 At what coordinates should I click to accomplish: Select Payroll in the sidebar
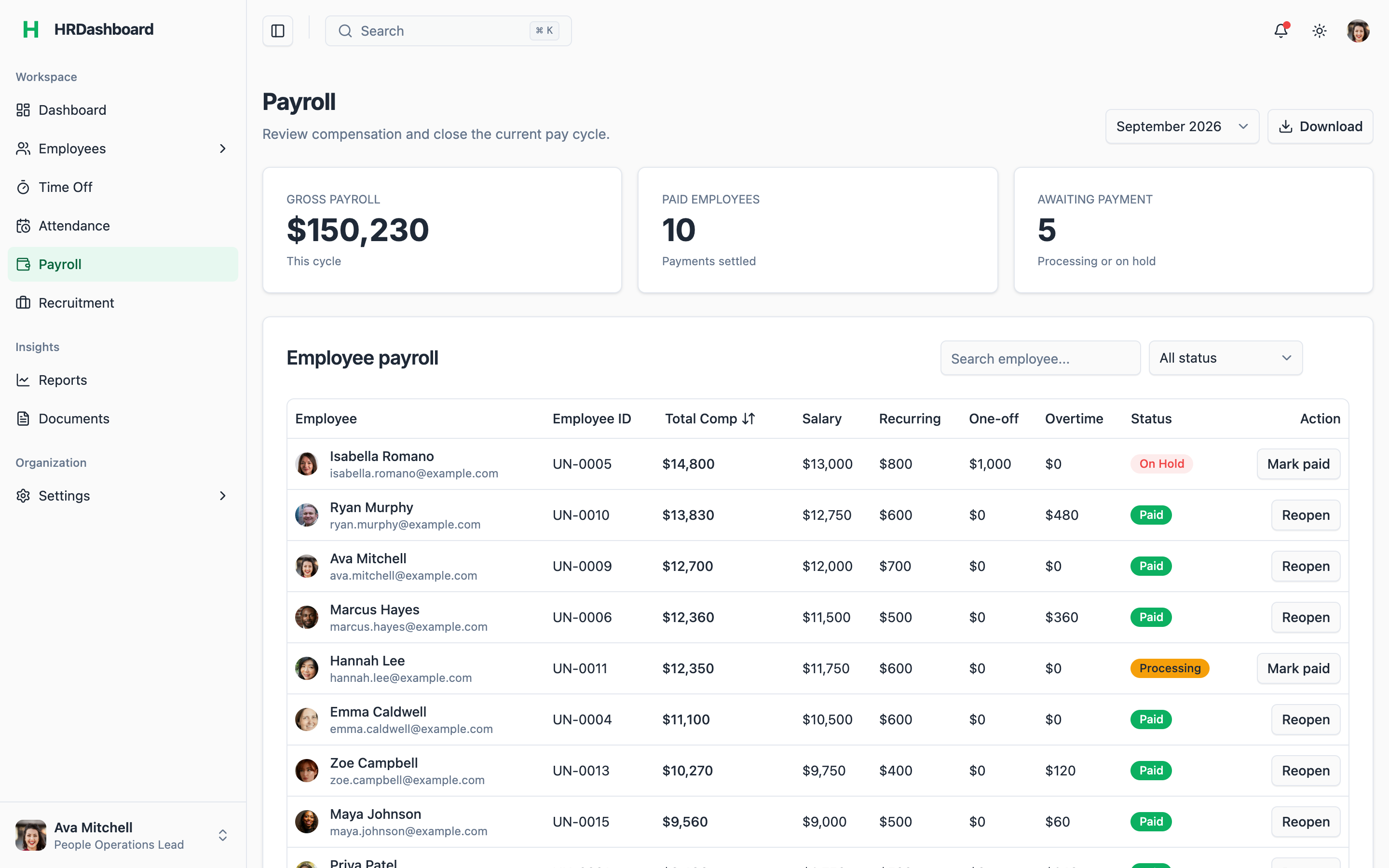pos(123,265)
